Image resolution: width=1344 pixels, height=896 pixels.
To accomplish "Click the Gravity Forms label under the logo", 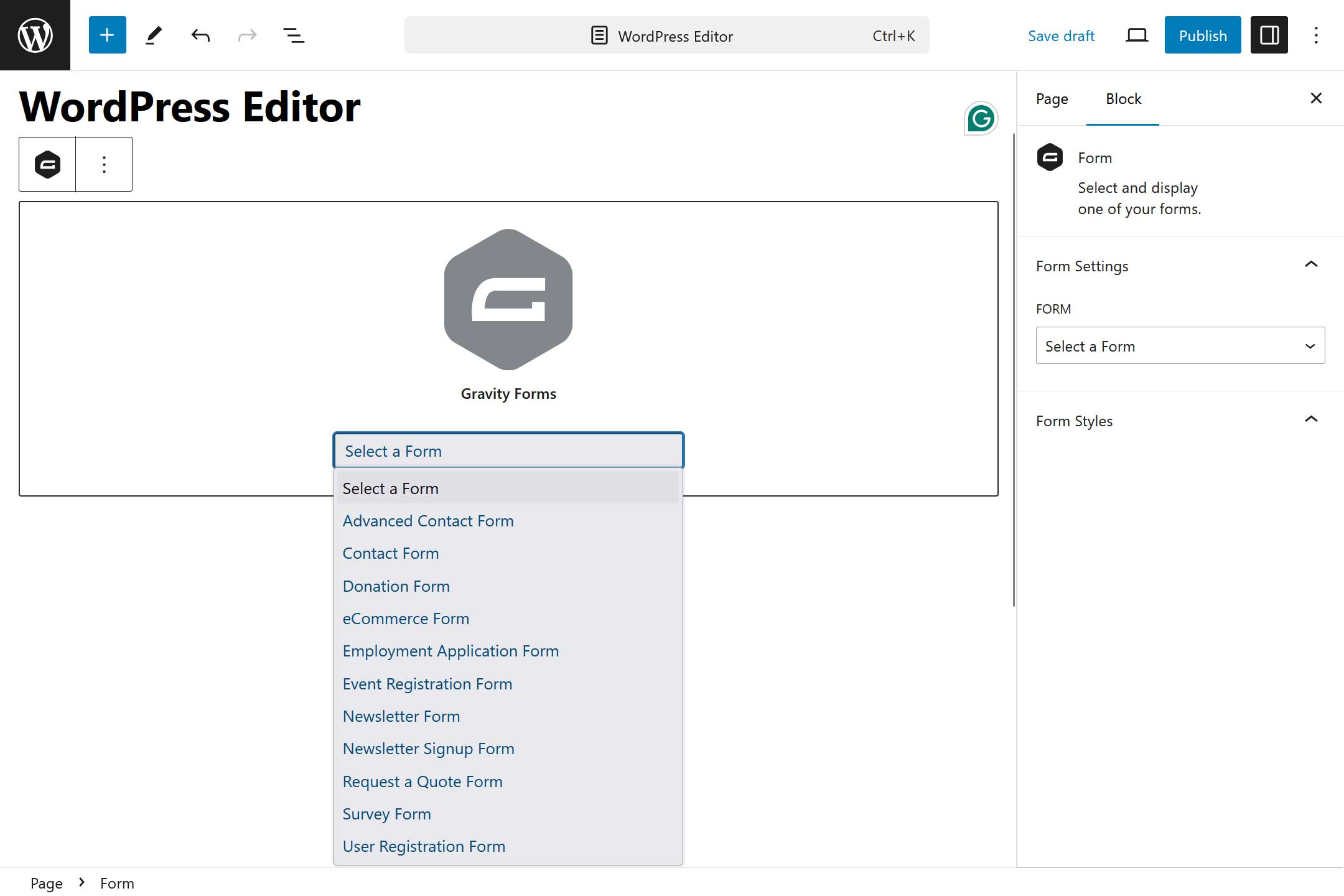I will [x=508, y=394].
